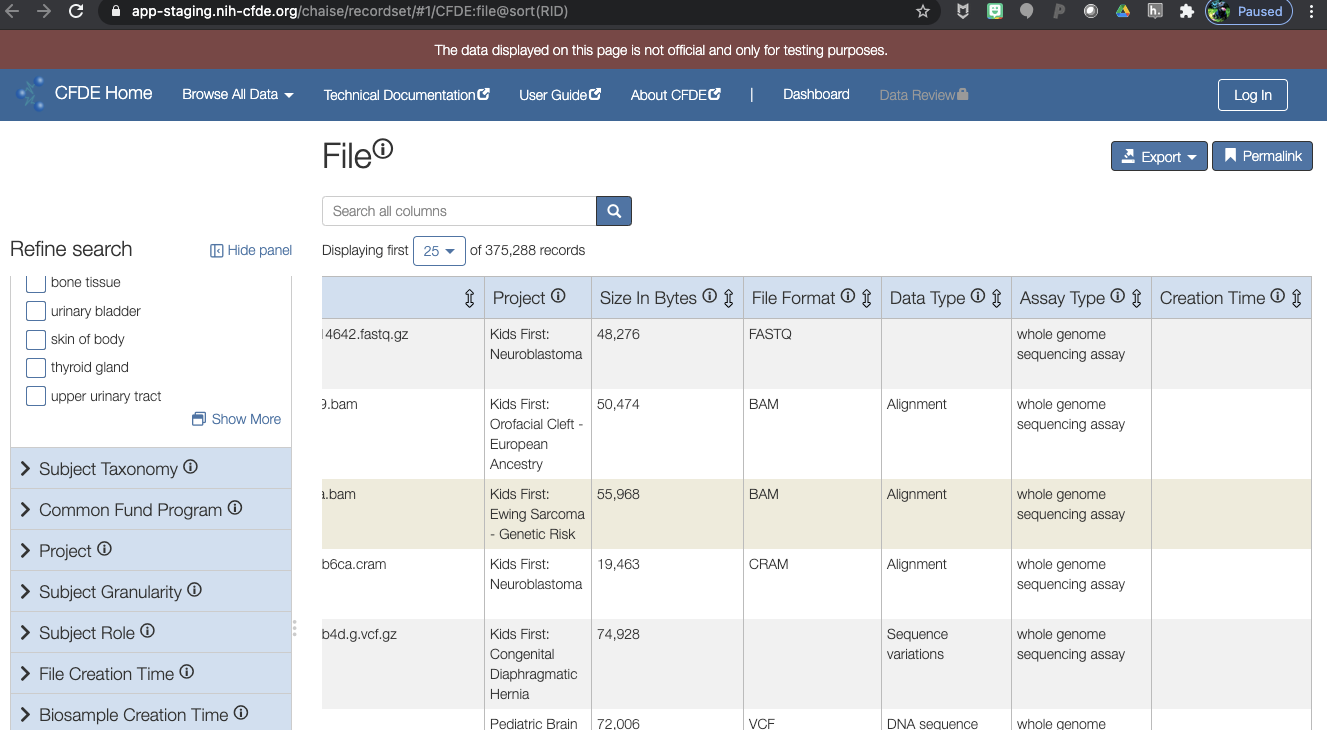Open the page size 25 dropdown

click(439, 251)
